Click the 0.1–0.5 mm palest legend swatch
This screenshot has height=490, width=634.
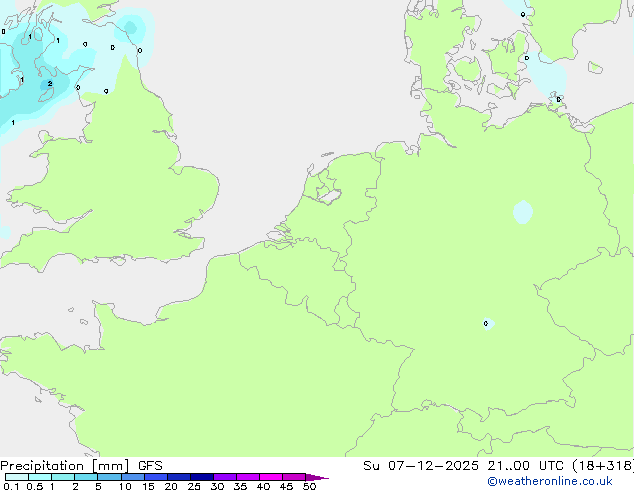click(x=17, y=477)
